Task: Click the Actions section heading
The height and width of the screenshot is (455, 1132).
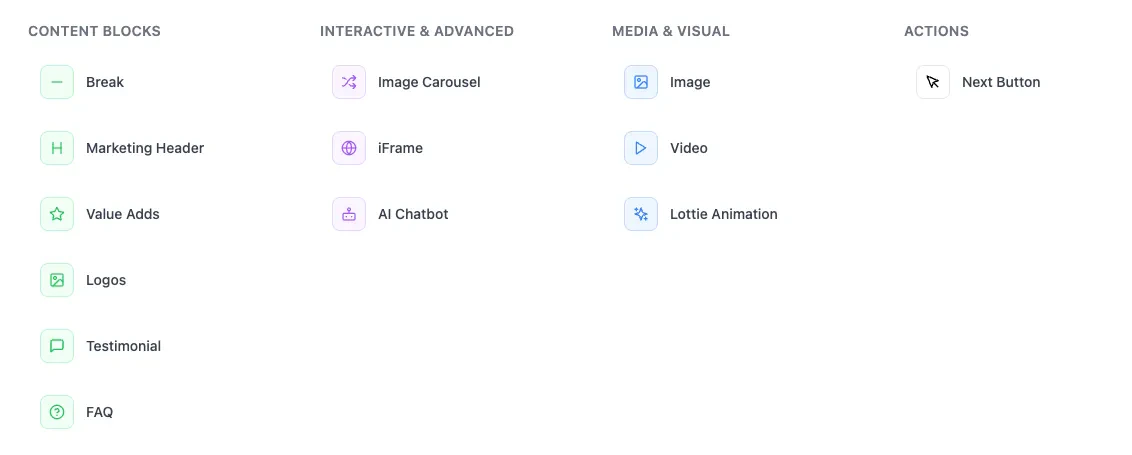Action: (x=936, y=31)
